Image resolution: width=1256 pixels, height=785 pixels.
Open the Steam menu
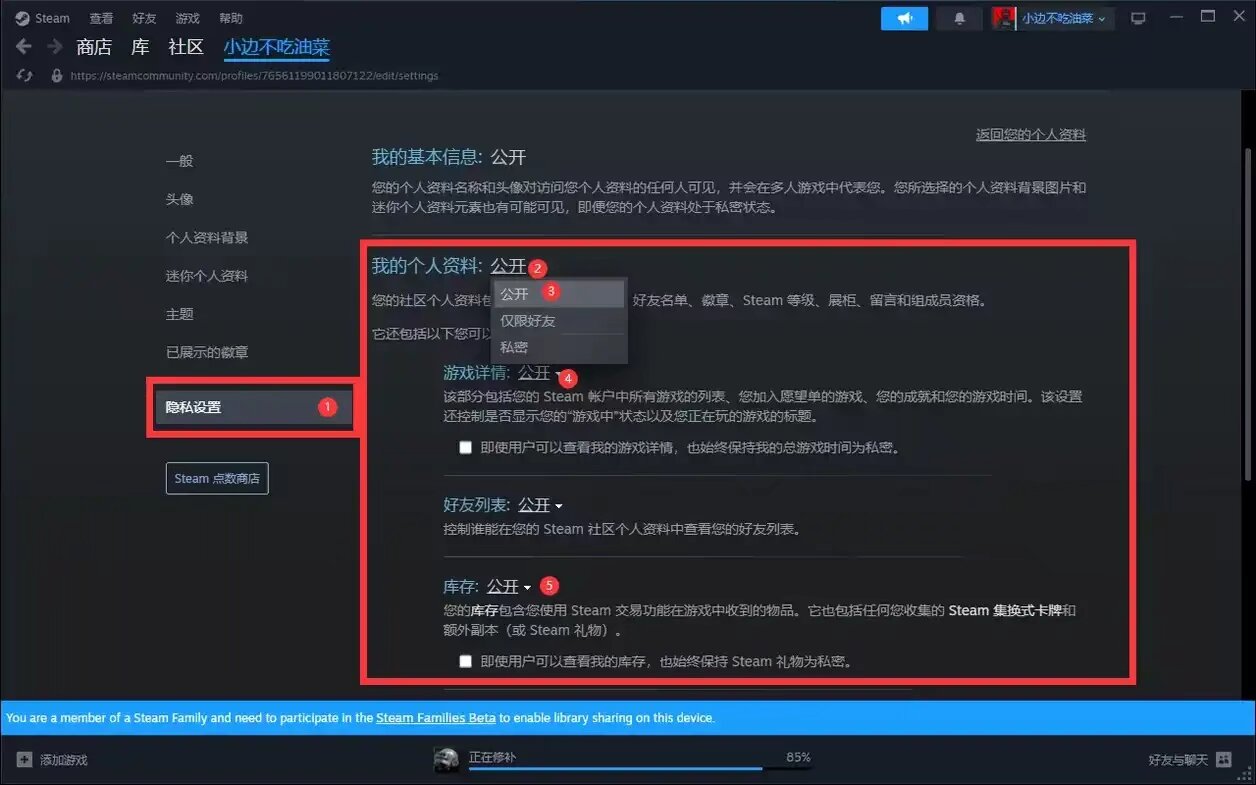[x=53, y=18]
